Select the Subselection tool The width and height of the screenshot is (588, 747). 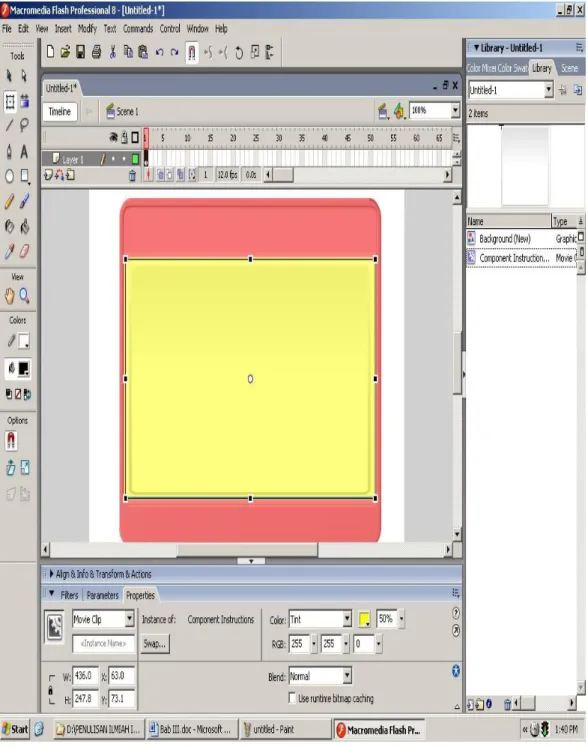point(24,76)
